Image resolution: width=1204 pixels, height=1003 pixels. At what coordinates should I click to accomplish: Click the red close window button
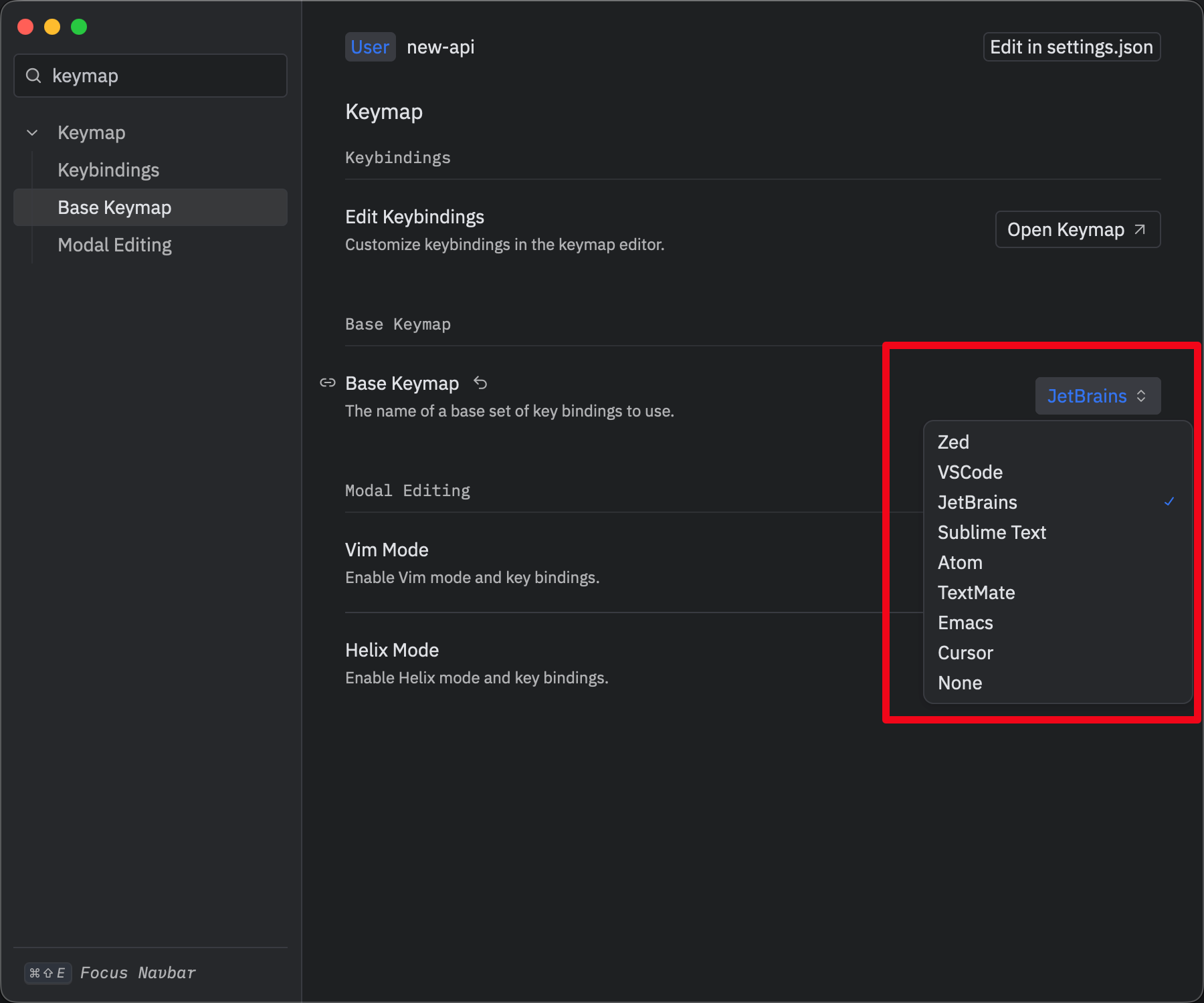(x=25, y=27)
